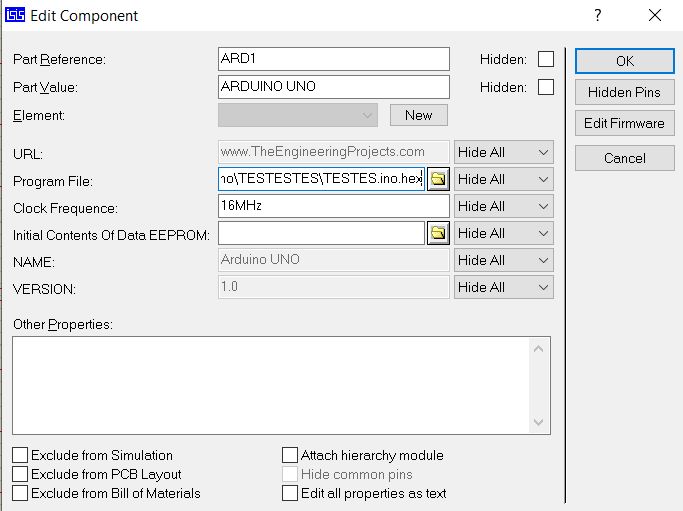
Task: Browse for Program File using folder icon
Action: [x=438, y=179]
